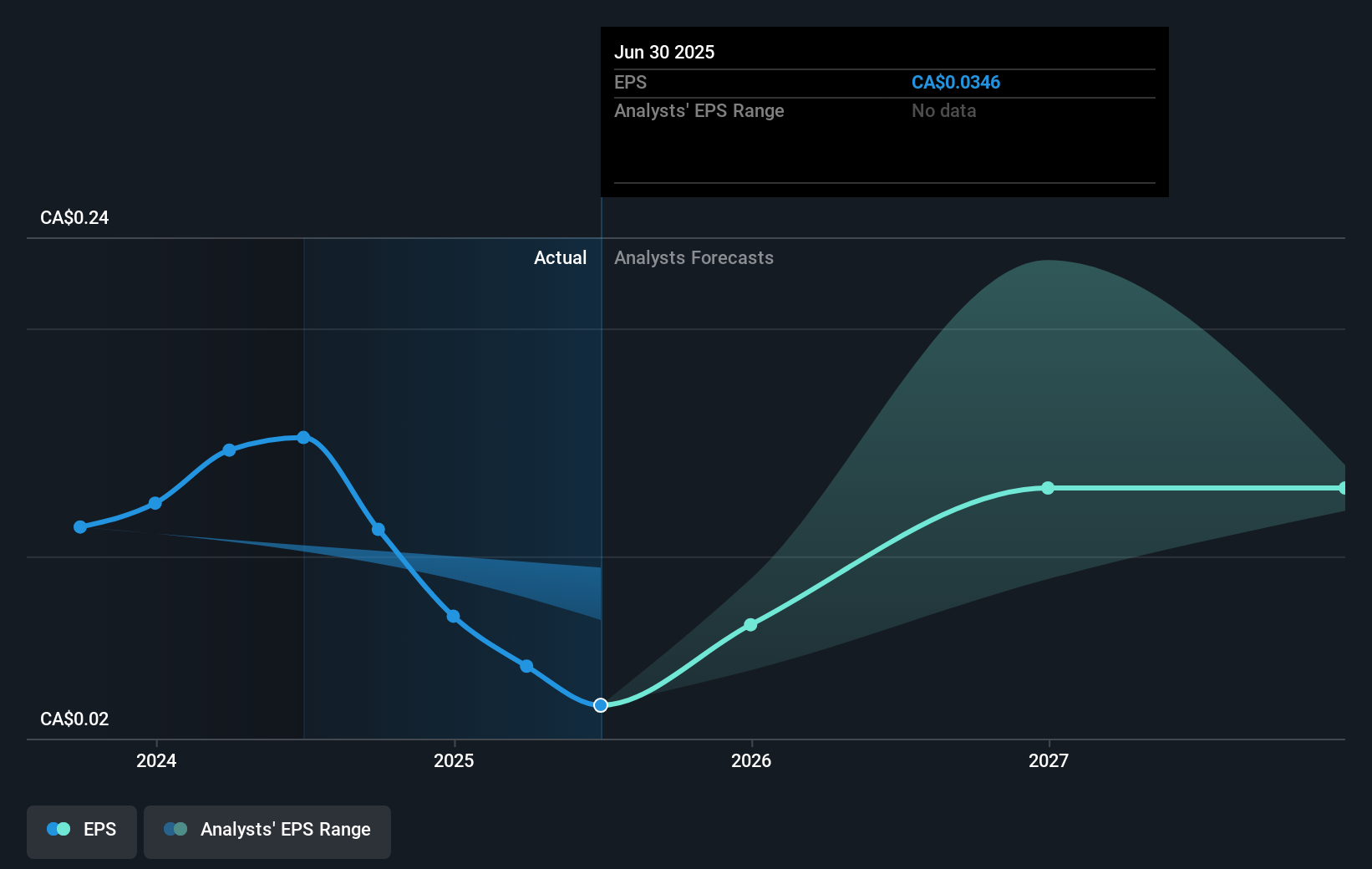1372x869 pixels.
Task: Click the peak EPS data point in mid-2024
Action: point(302,436)
